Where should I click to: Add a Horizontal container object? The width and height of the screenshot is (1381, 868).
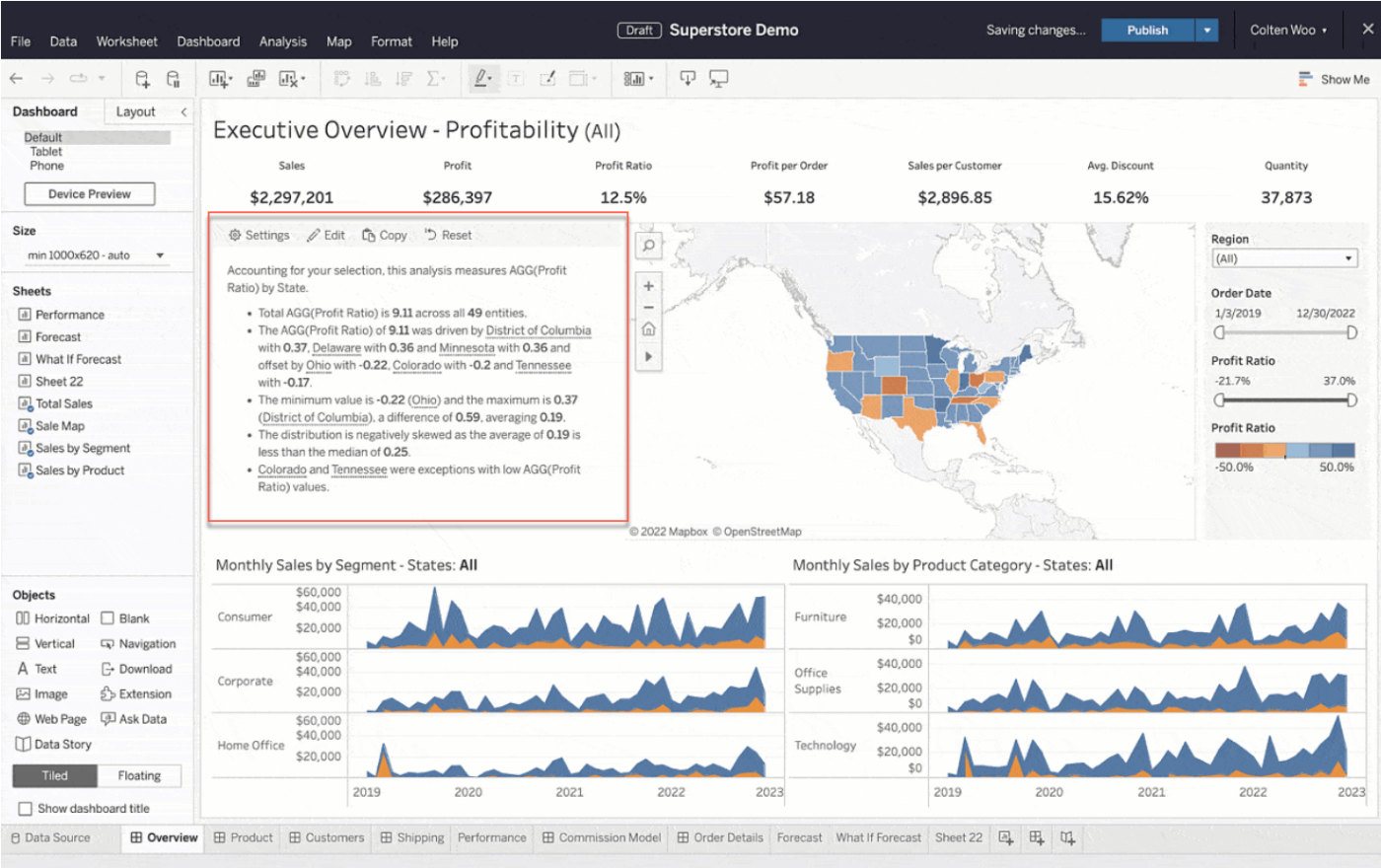(x=52, y=618)
